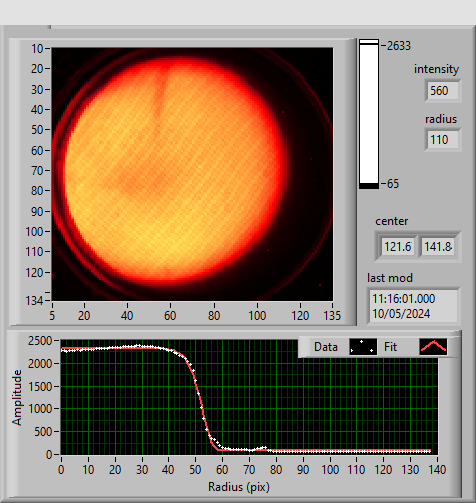Image resolution: width=476 pixels, height=503 pixels.
Task: Click the color ramp upper marker near 2633
Action: coord(369,42)
